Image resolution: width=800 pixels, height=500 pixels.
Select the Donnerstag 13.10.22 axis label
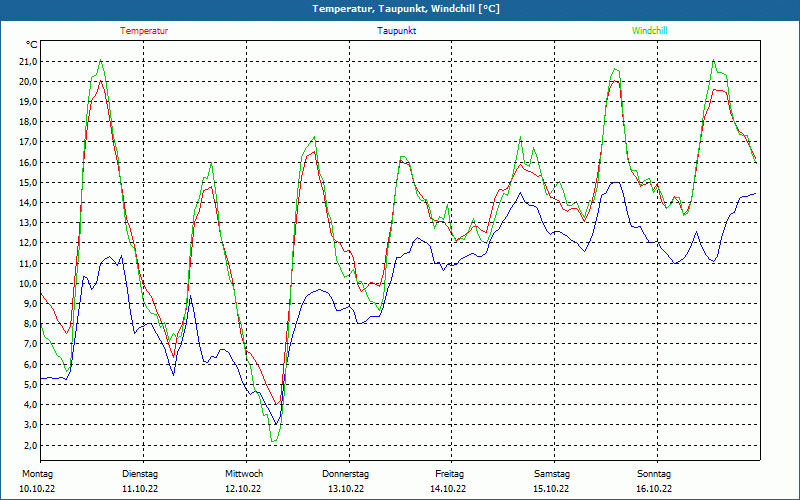pos(345,481)
